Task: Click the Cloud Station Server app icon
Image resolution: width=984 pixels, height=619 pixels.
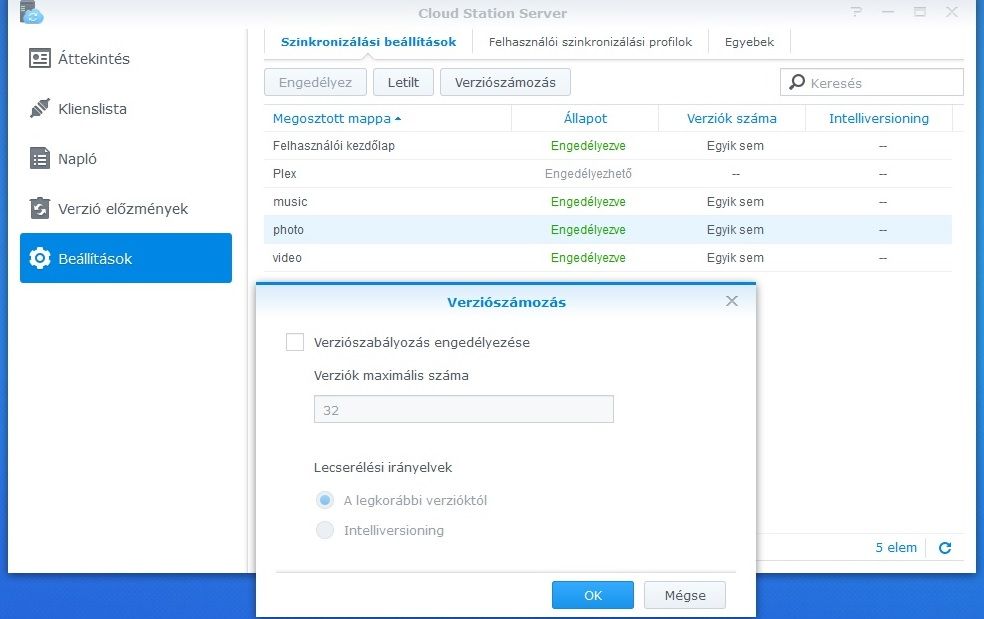Action: tap(29, 12)
